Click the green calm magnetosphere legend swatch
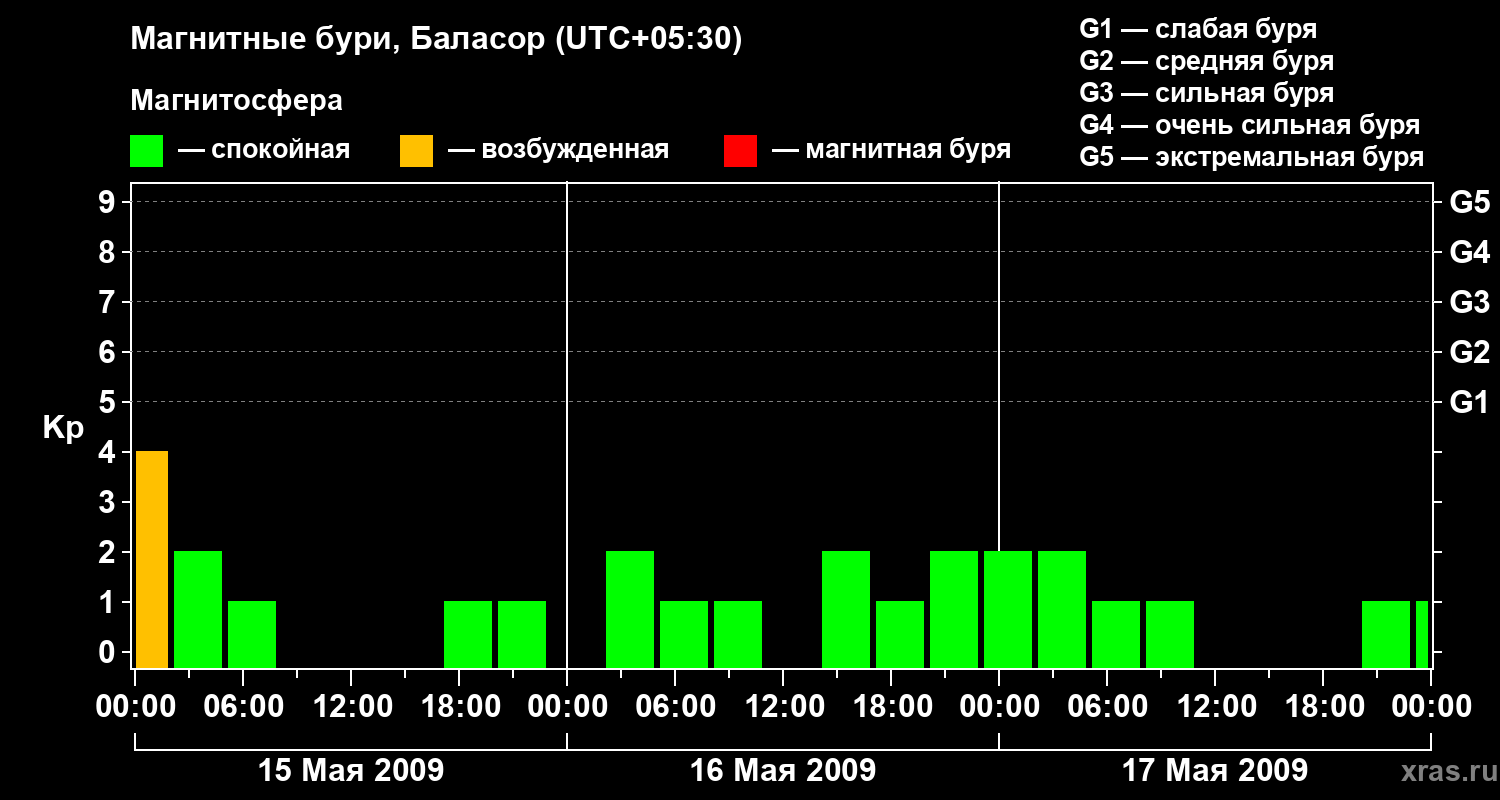The height and width of the screenshot is (800, 1500). (146, 151)
